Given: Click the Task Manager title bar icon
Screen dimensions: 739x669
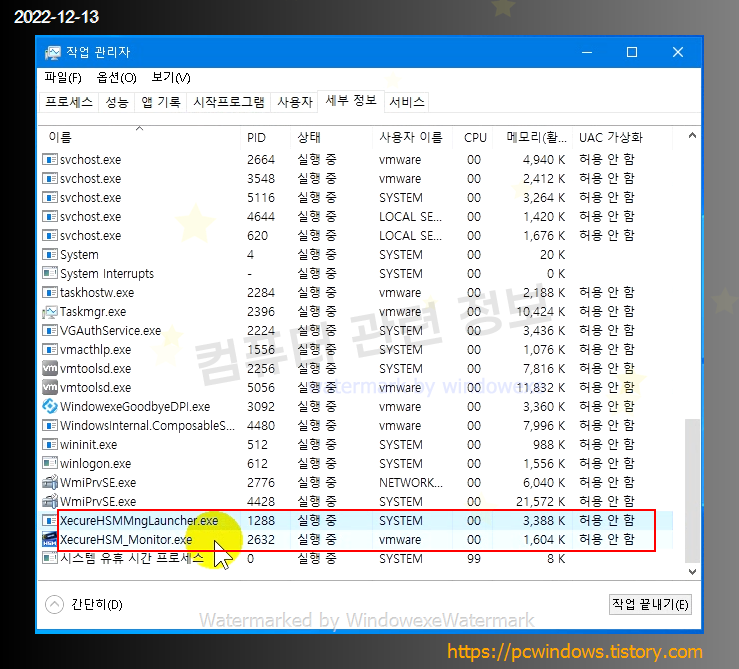Looking at the screenshot, I should coord(52,52).
